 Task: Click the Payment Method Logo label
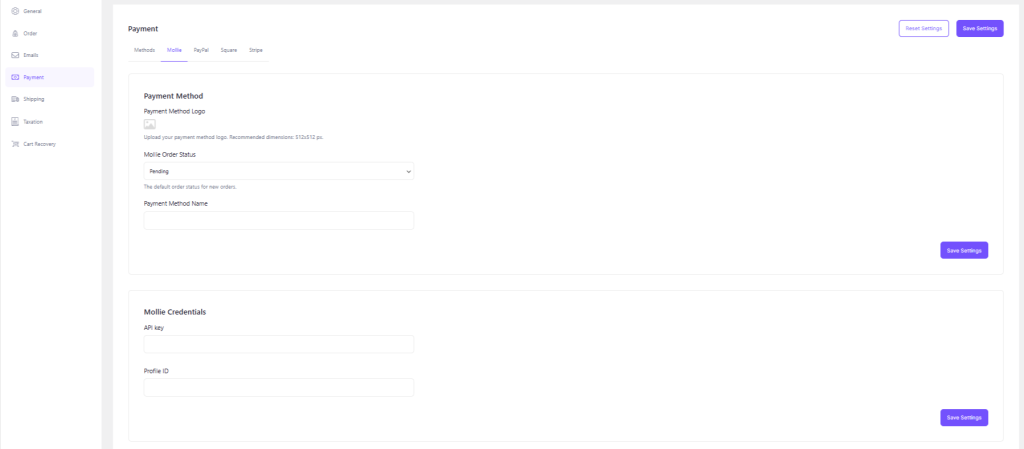(x=174, y=111)
